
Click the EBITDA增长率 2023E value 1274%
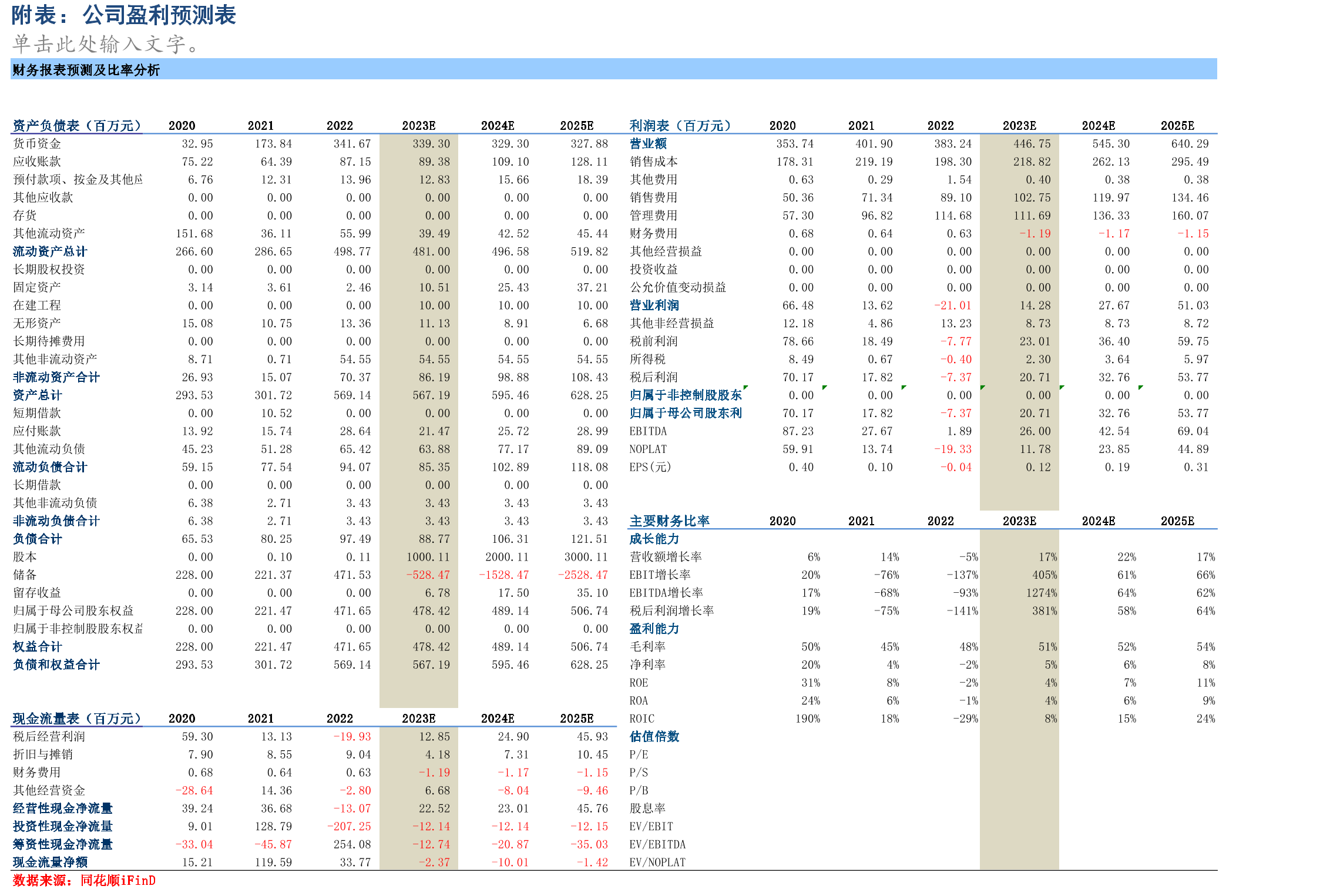point(1042,593)
